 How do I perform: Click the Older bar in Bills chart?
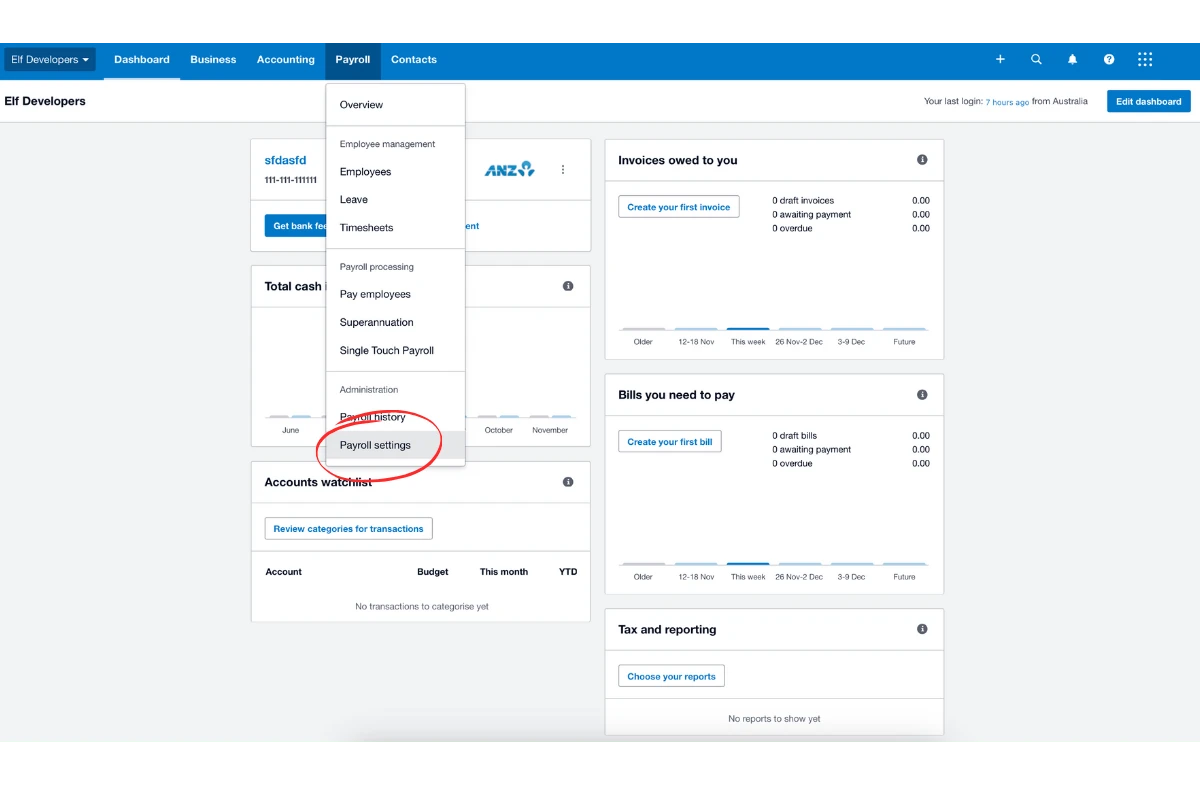[x=643, y=564]
